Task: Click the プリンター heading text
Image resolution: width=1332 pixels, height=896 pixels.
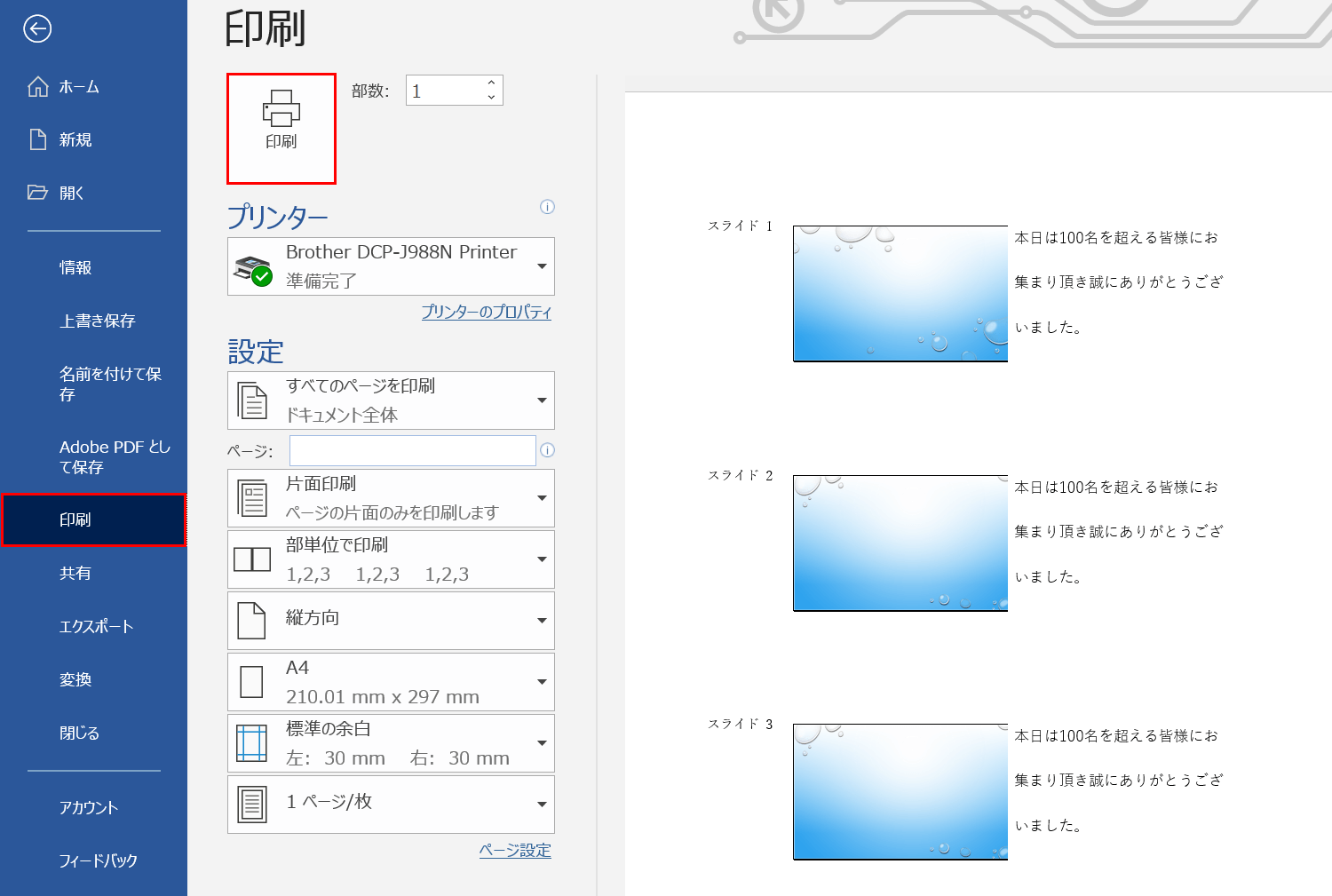Action: click(x=278, y=217)
